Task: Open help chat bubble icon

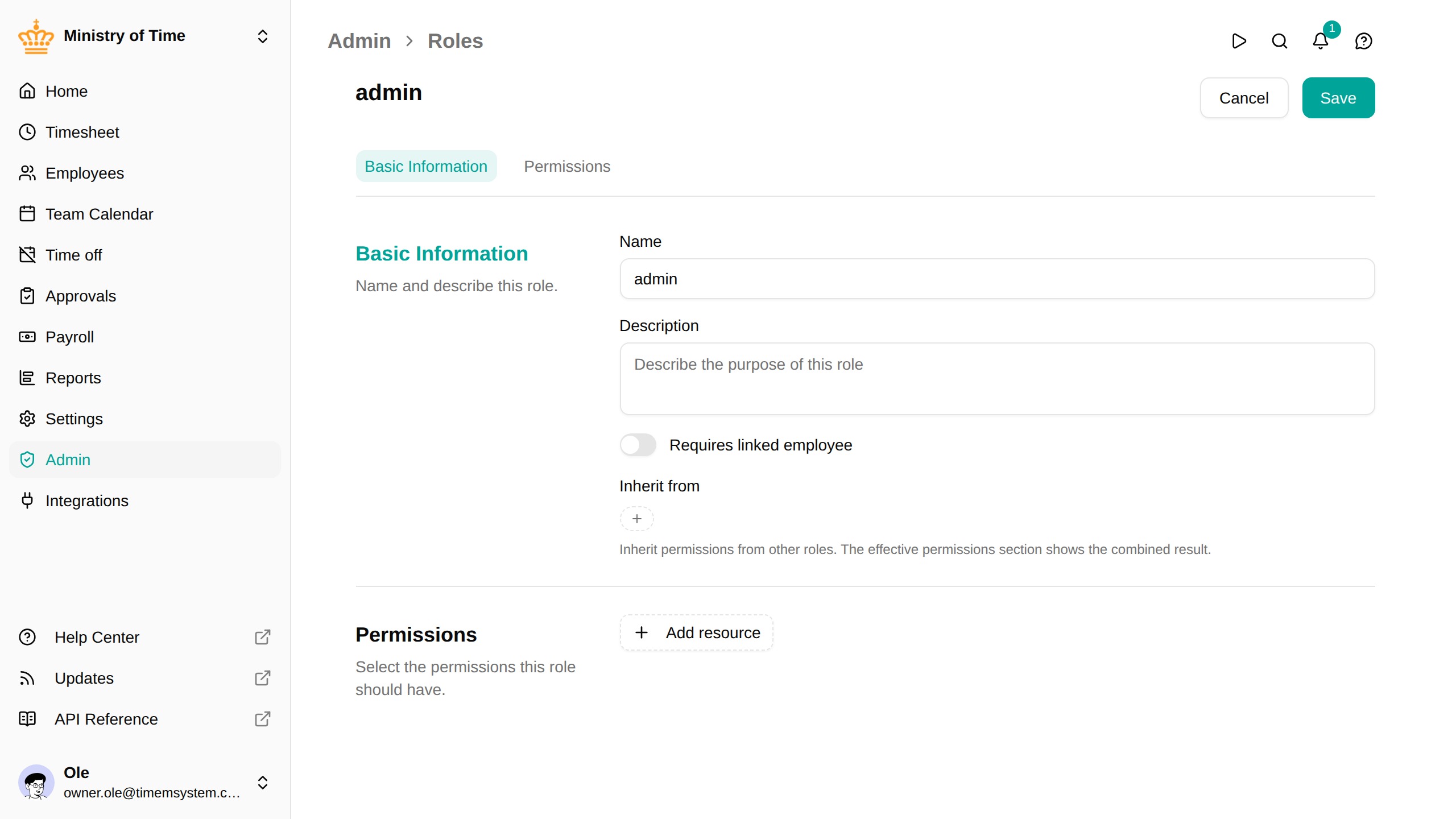Action: click(x=1364, y=41)
